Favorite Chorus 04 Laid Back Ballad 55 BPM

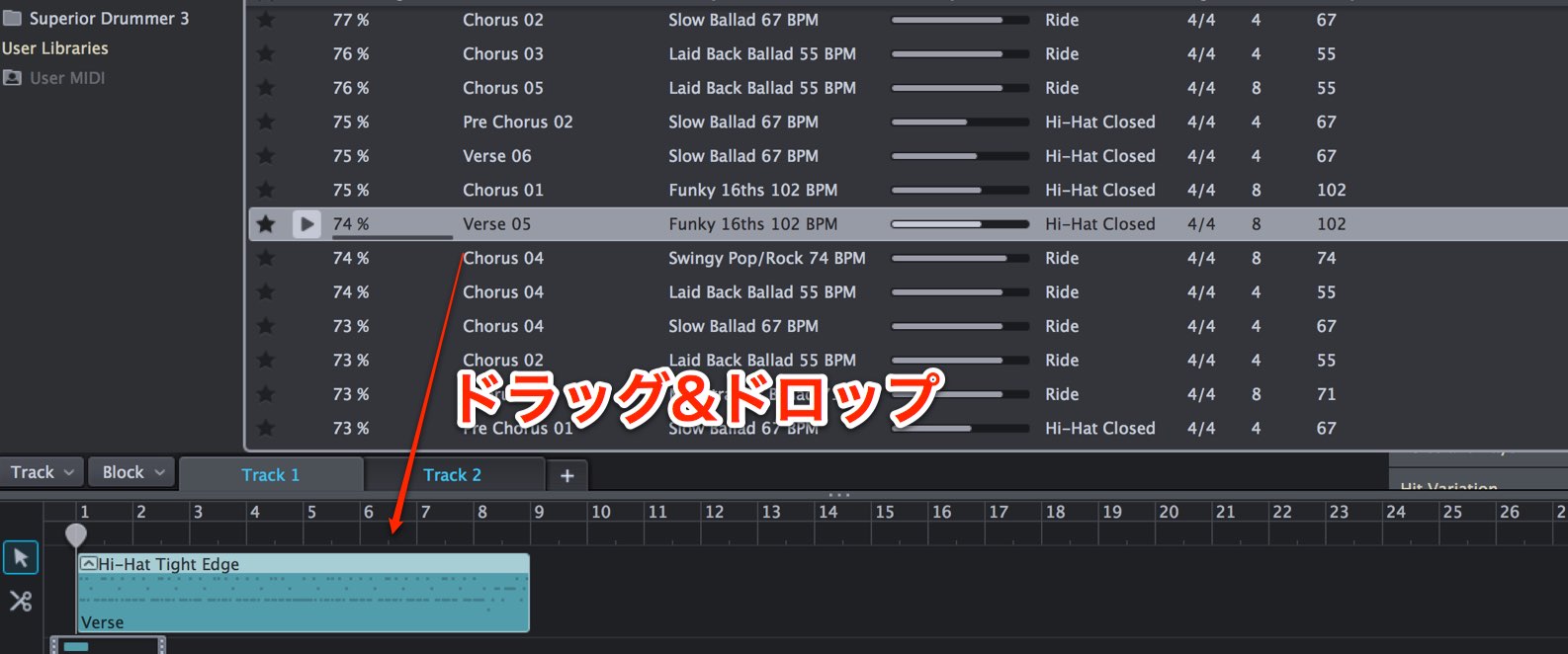pyautogui.click(x=266, y=292)
